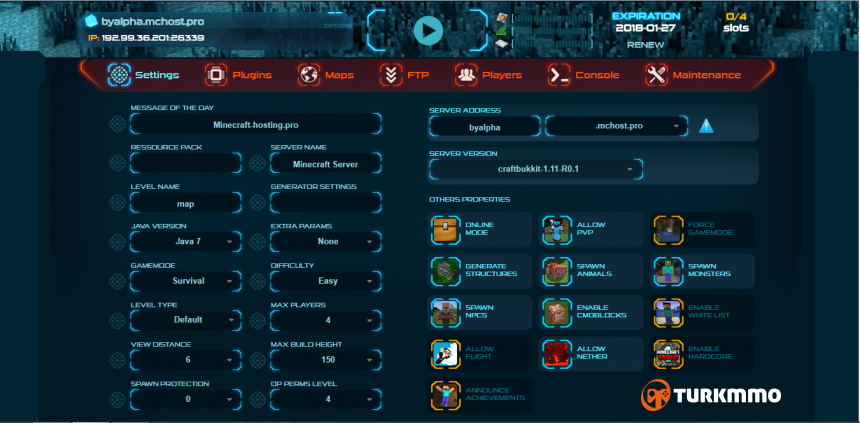Image resolution: width=860 pixels, height=423 pixels.
Task: Click the help circle beside Ressource Pack
Action: 117,163
